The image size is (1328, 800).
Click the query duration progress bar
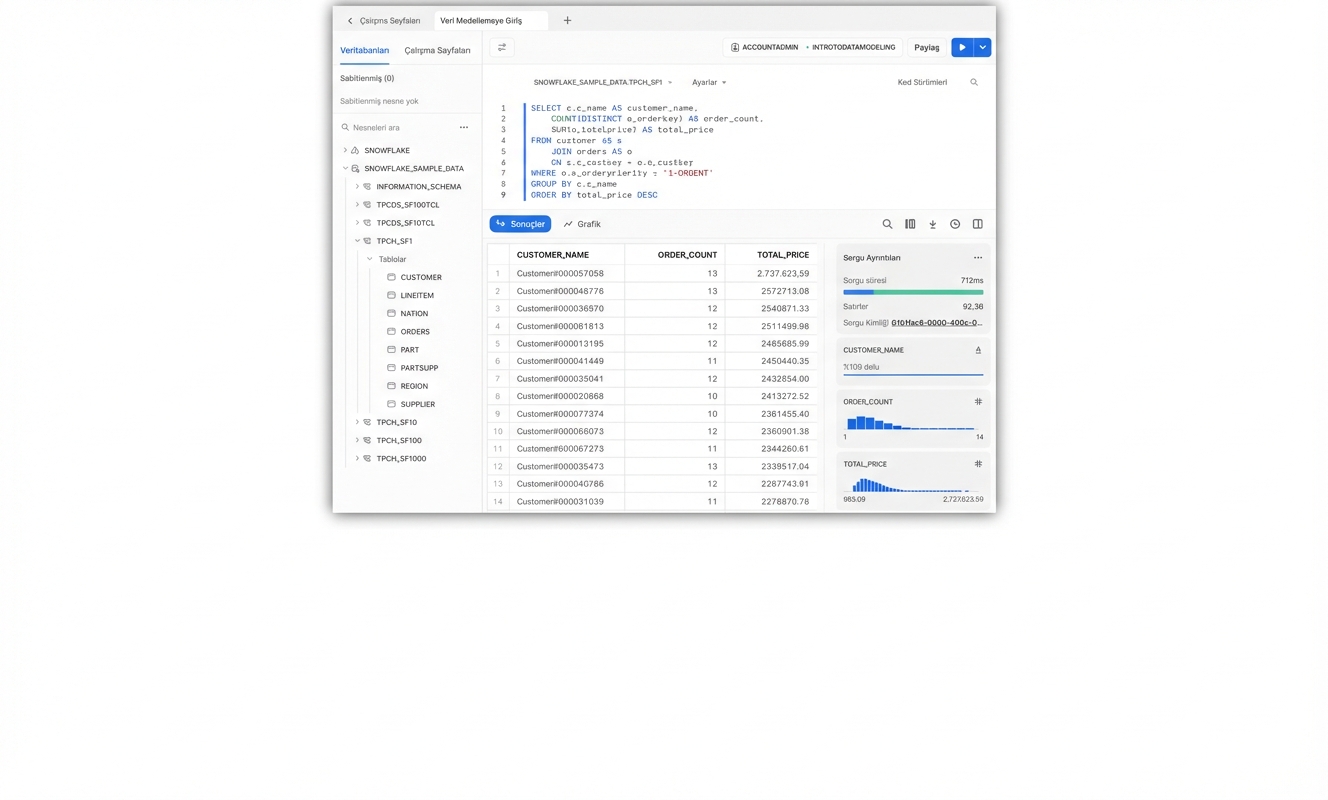(912, 293)
